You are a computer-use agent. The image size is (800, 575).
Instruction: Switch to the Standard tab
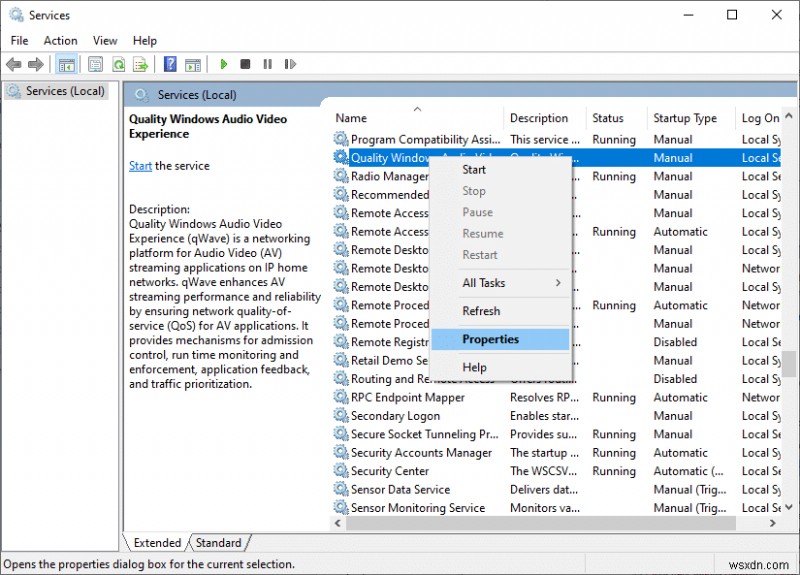click(x=218, y=543)
